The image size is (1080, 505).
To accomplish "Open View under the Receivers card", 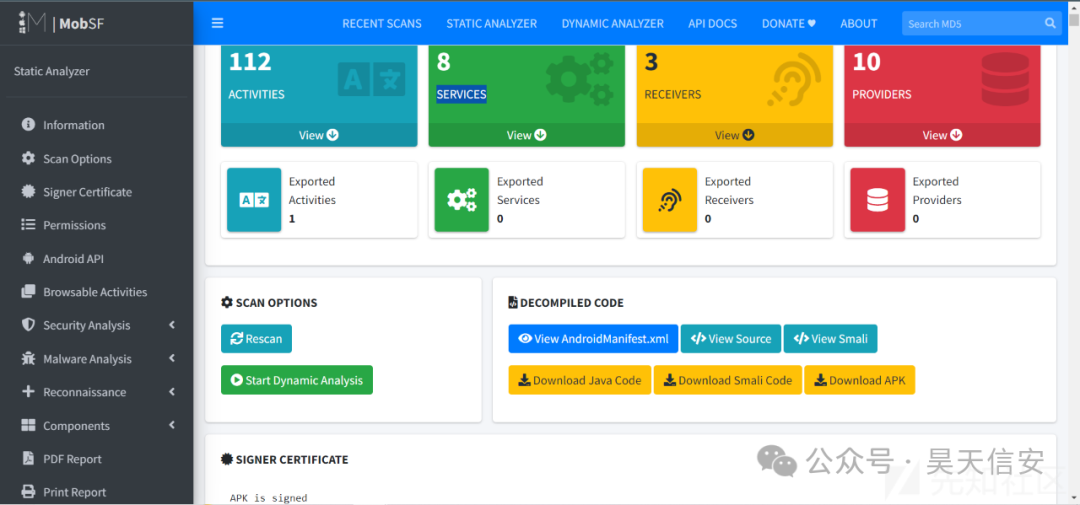I will 734,135.
